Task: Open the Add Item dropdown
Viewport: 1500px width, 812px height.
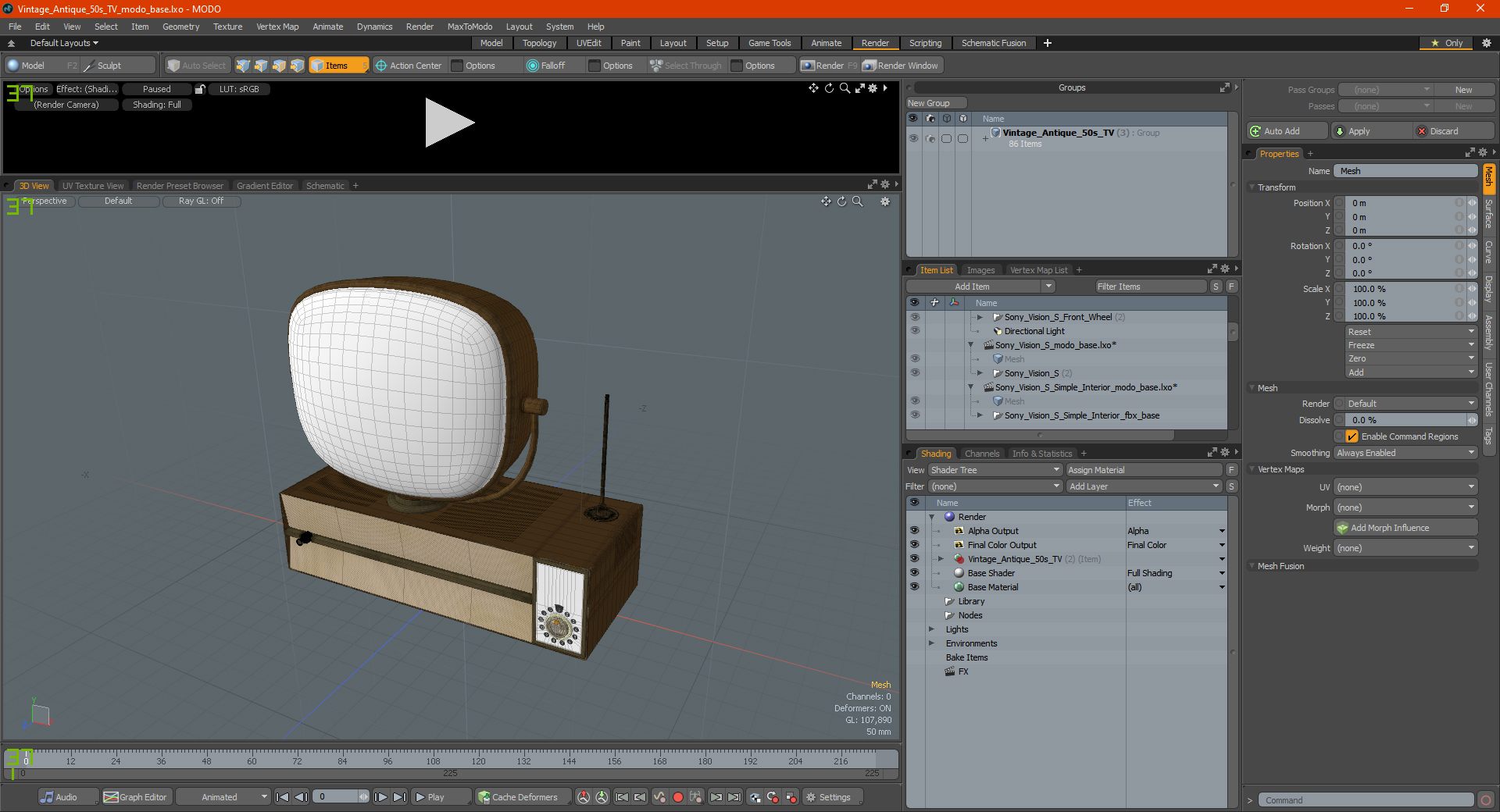Action: 980,287
